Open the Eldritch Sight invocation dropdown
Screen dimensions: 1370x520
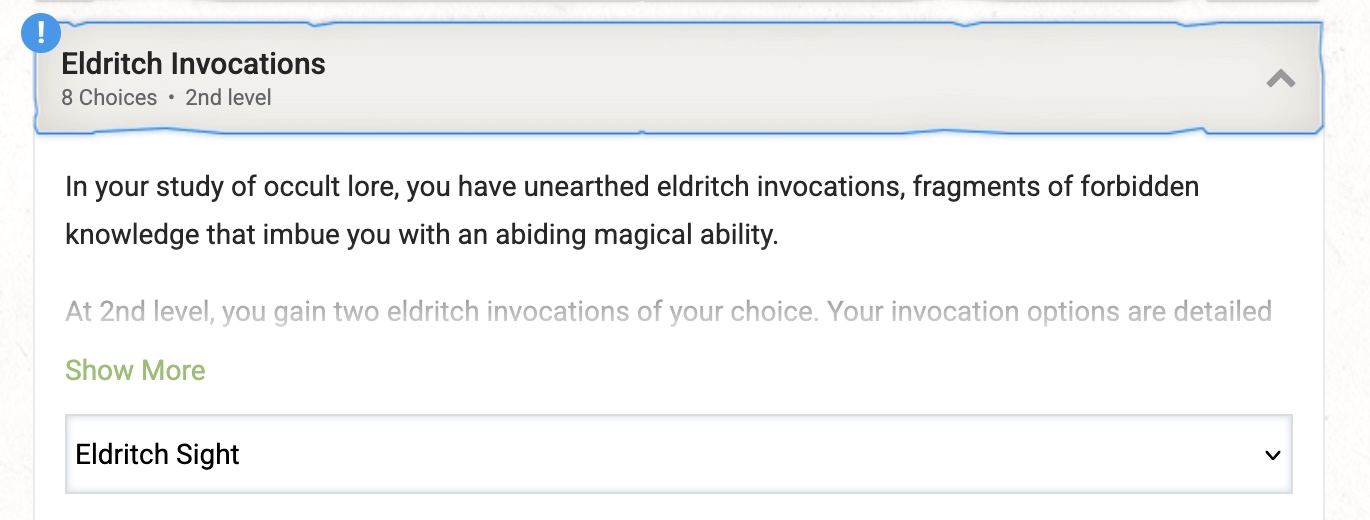tap(678, 455)
